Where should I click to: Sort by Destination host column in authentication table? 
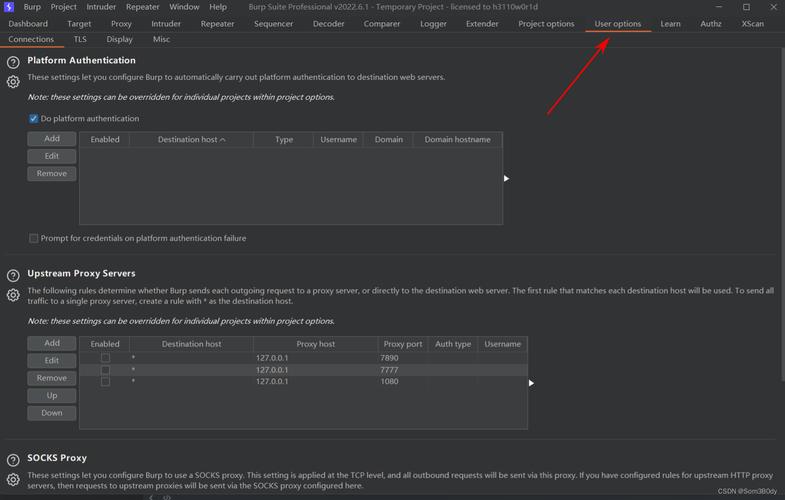click(x=191, y=140)
